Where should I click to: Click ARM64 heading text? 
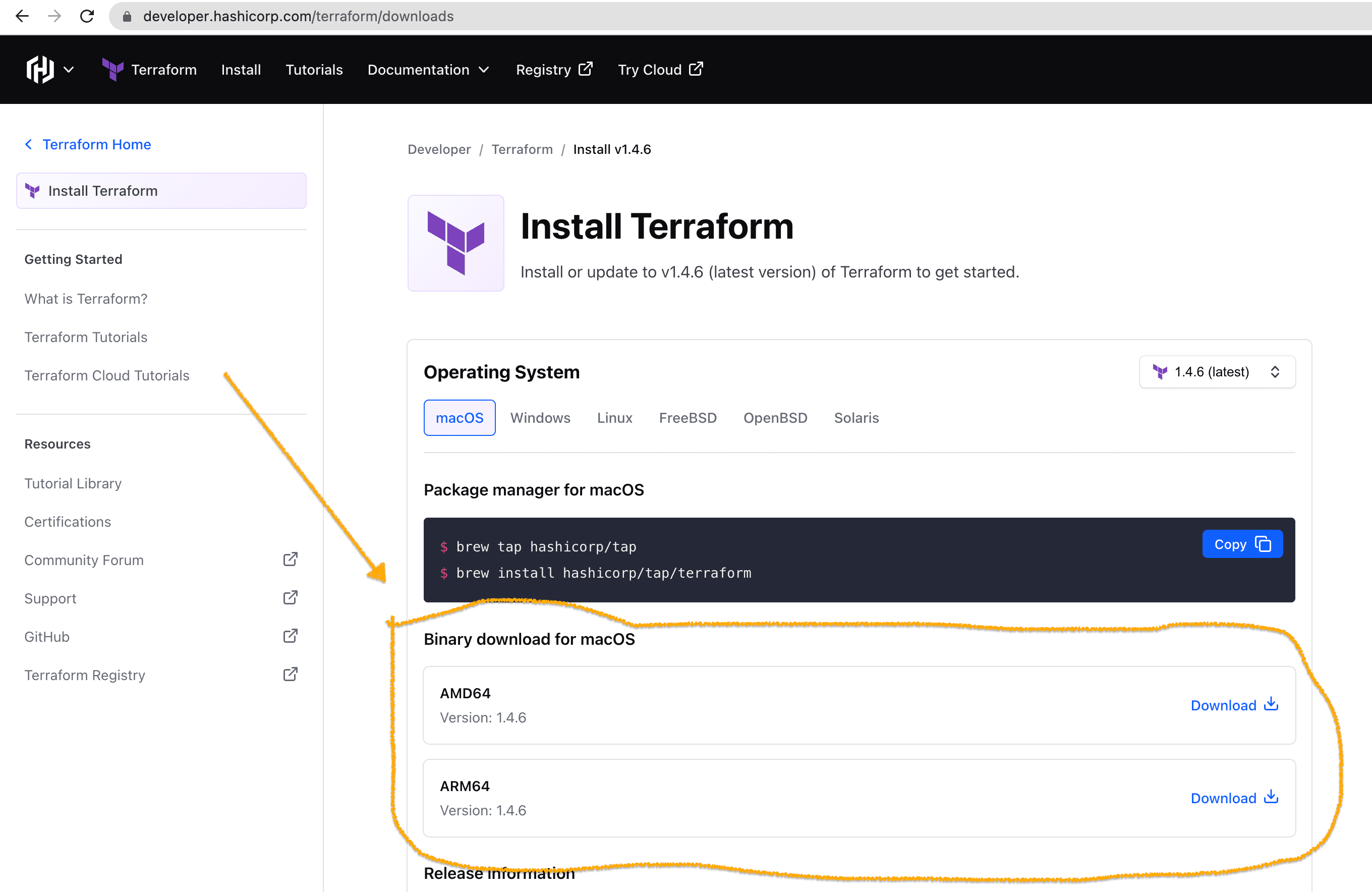465,786
